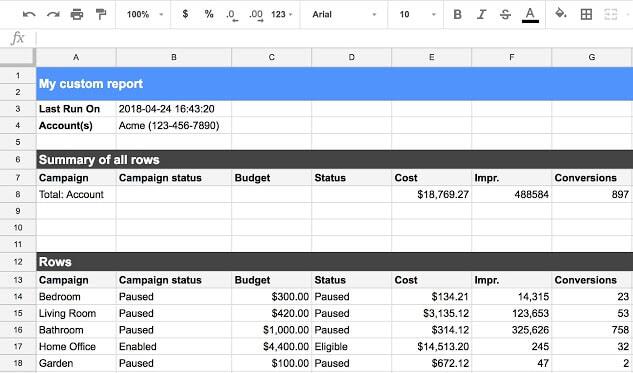Click the select-all corner box

[x=18, y=57]
